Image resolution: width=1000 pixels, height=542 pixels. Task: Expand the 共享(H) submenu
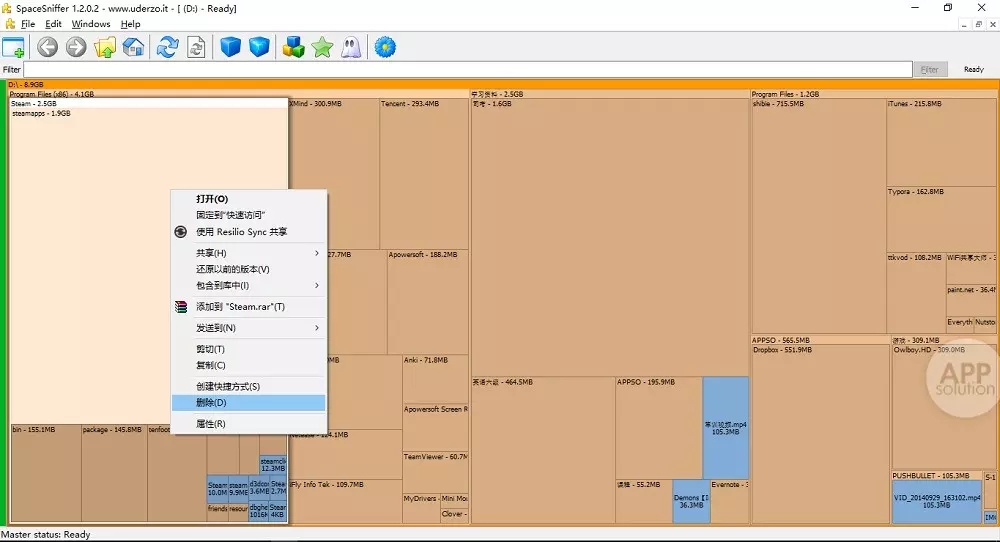click(x=250, y=253)
